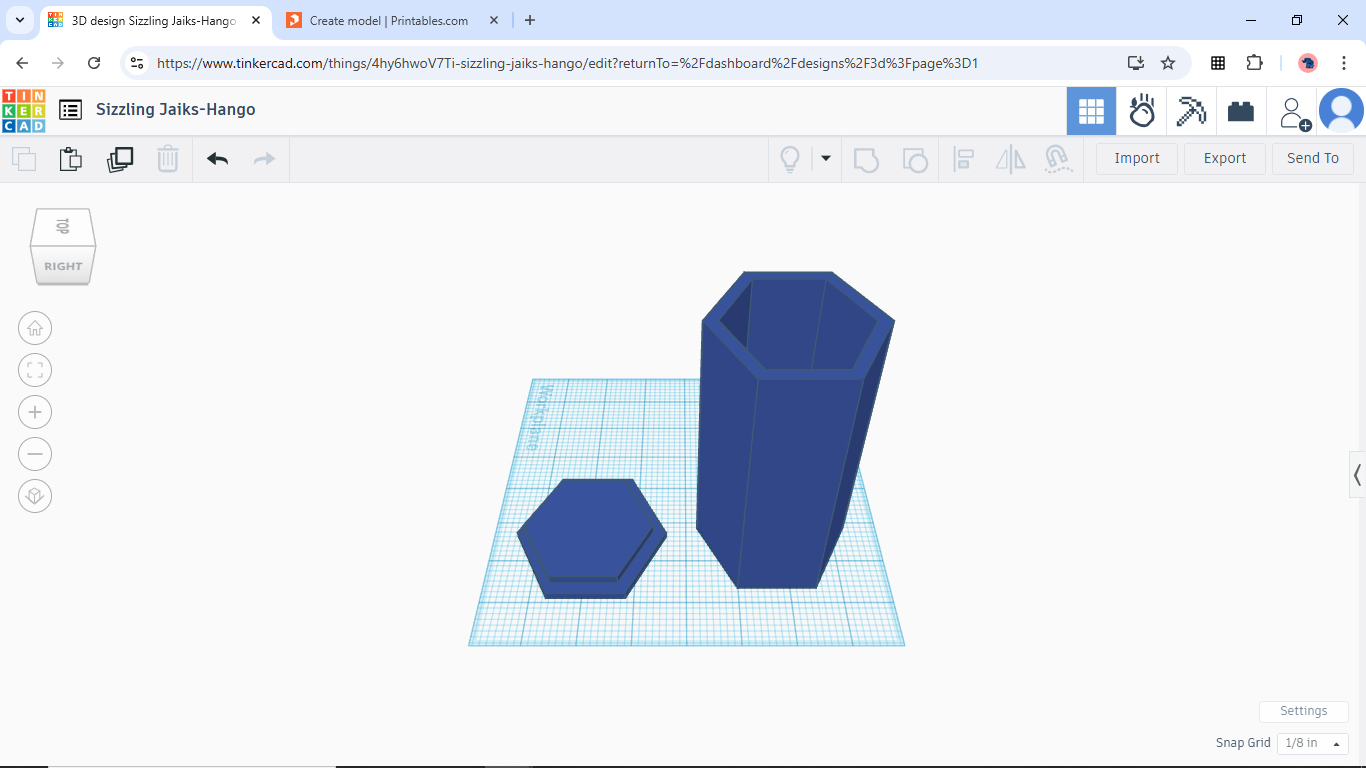1366x768 pixels.
Task: Zoom out with the minus button
Action: 35,454
